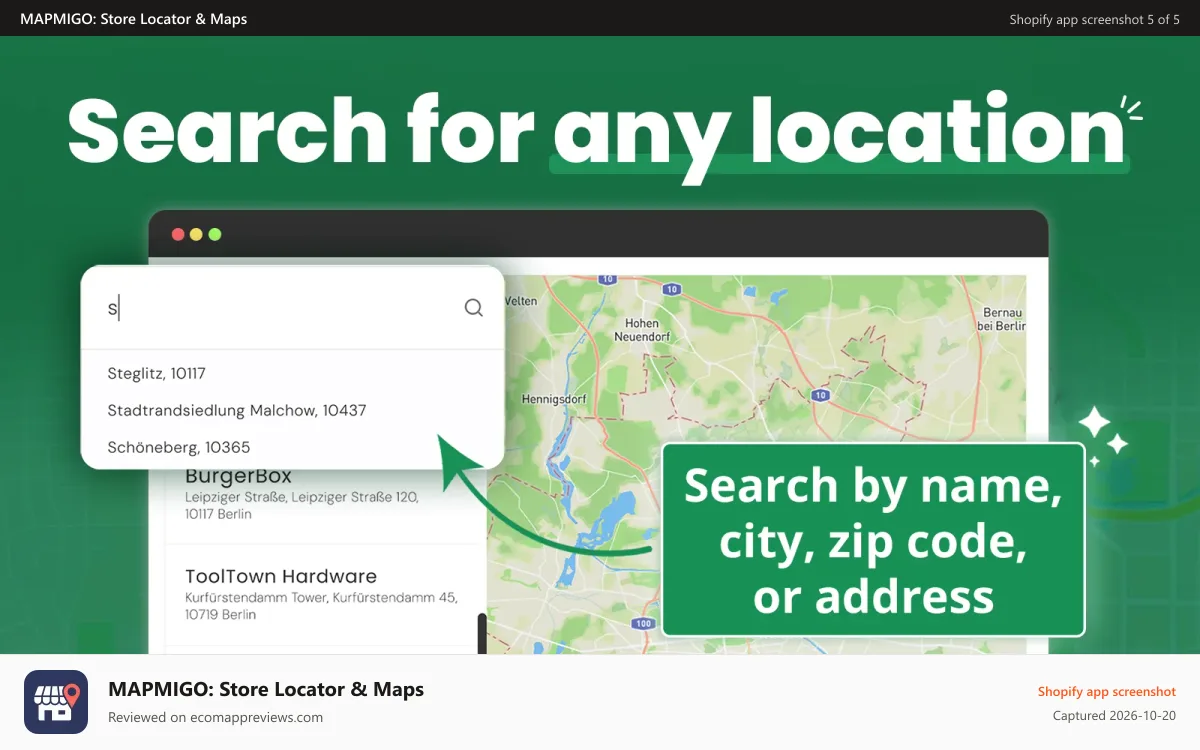Click the Hohen Neuendorf map label
Screen dimensions: 1200x750
642,330
